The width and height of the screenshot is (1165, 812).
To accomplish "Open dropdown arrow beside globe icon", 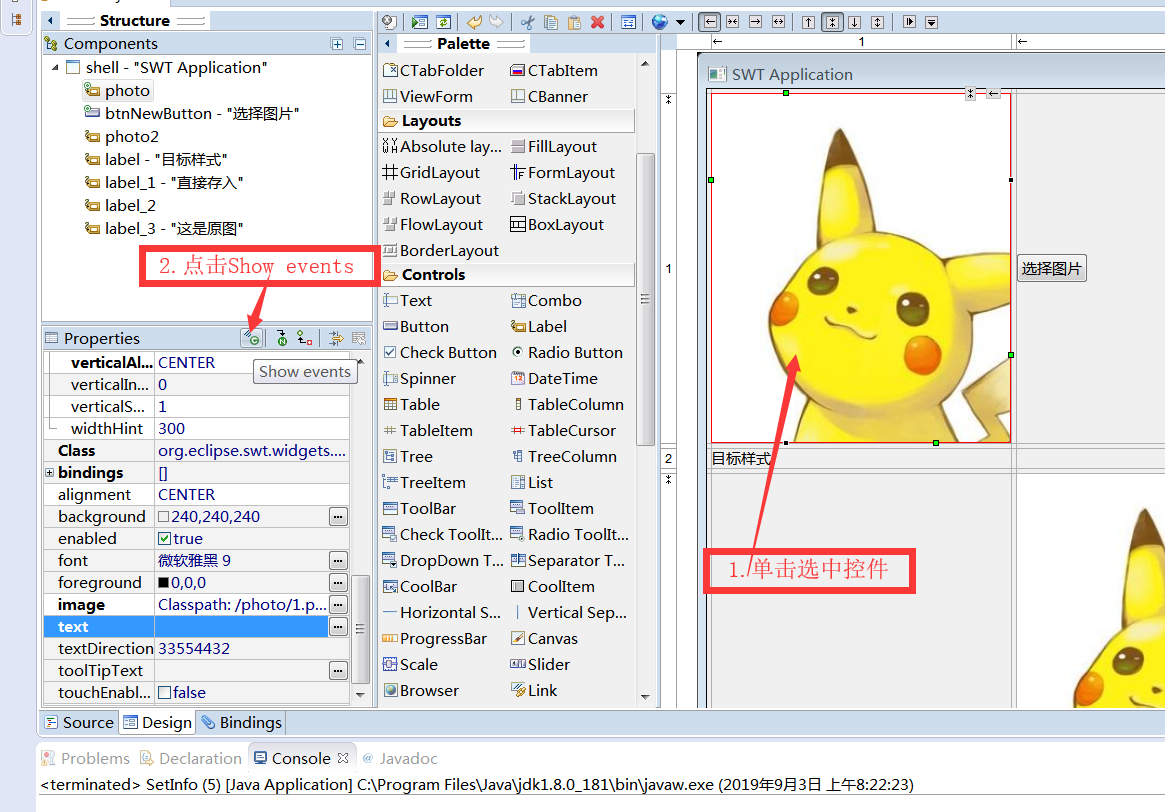I will 680,22.
